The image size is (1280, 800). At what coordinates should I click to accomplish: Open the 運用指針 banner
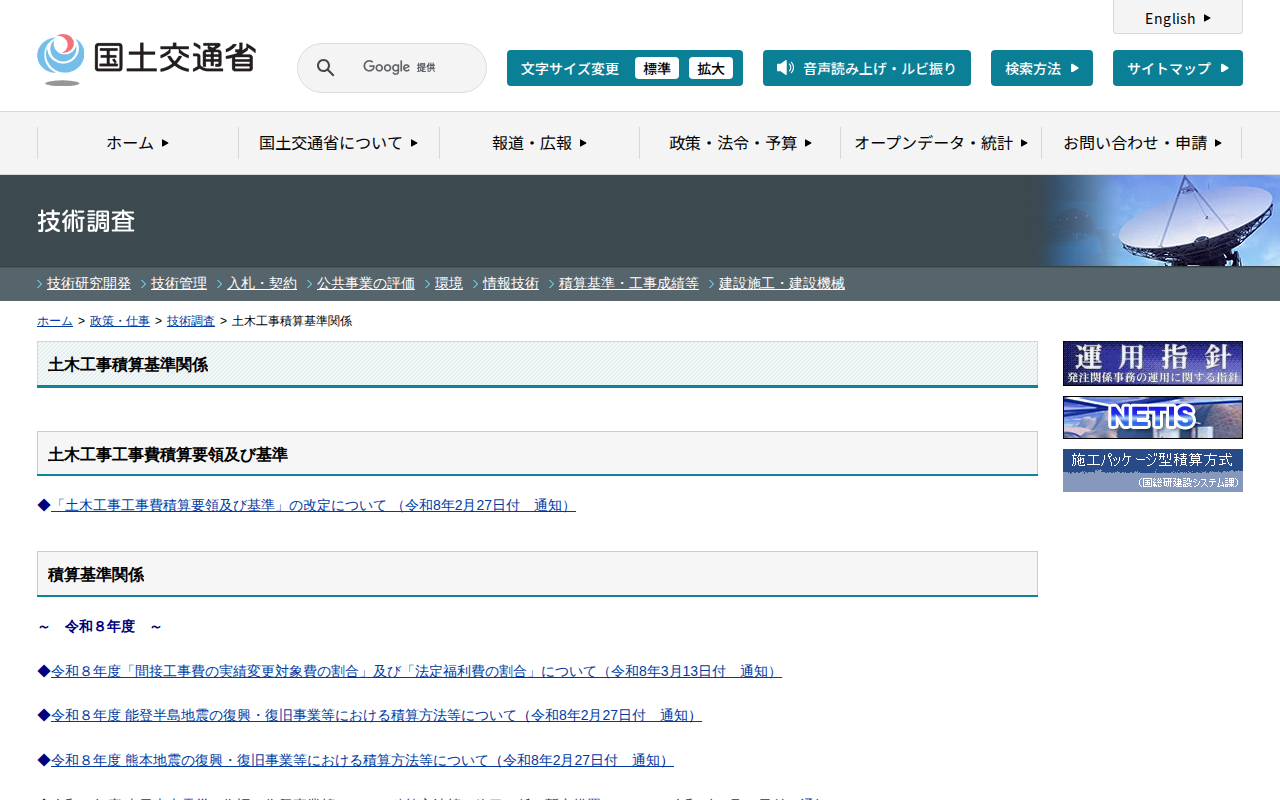pyautogui.click(x=1152, y=363)
